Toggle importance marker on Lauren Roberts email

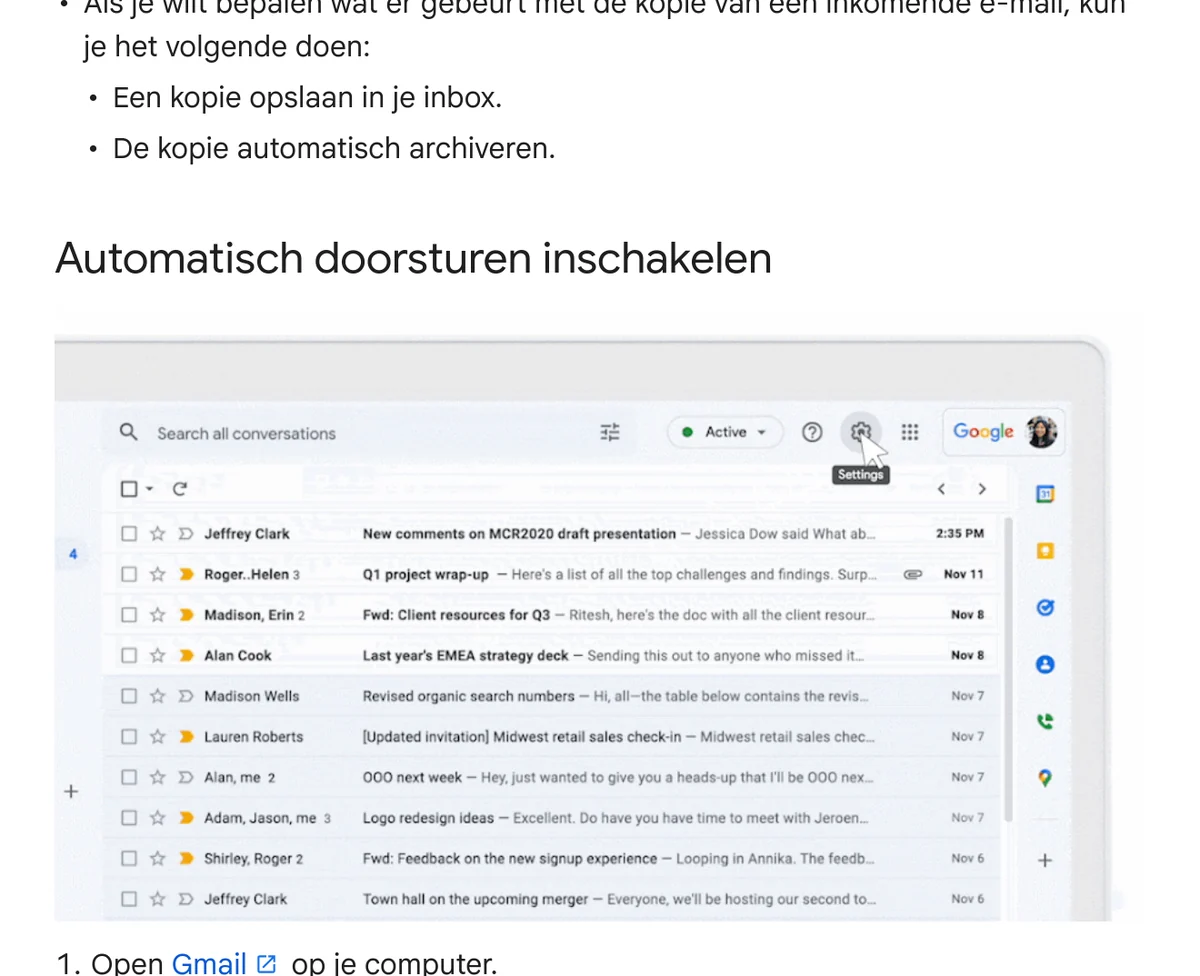(185, 737)
